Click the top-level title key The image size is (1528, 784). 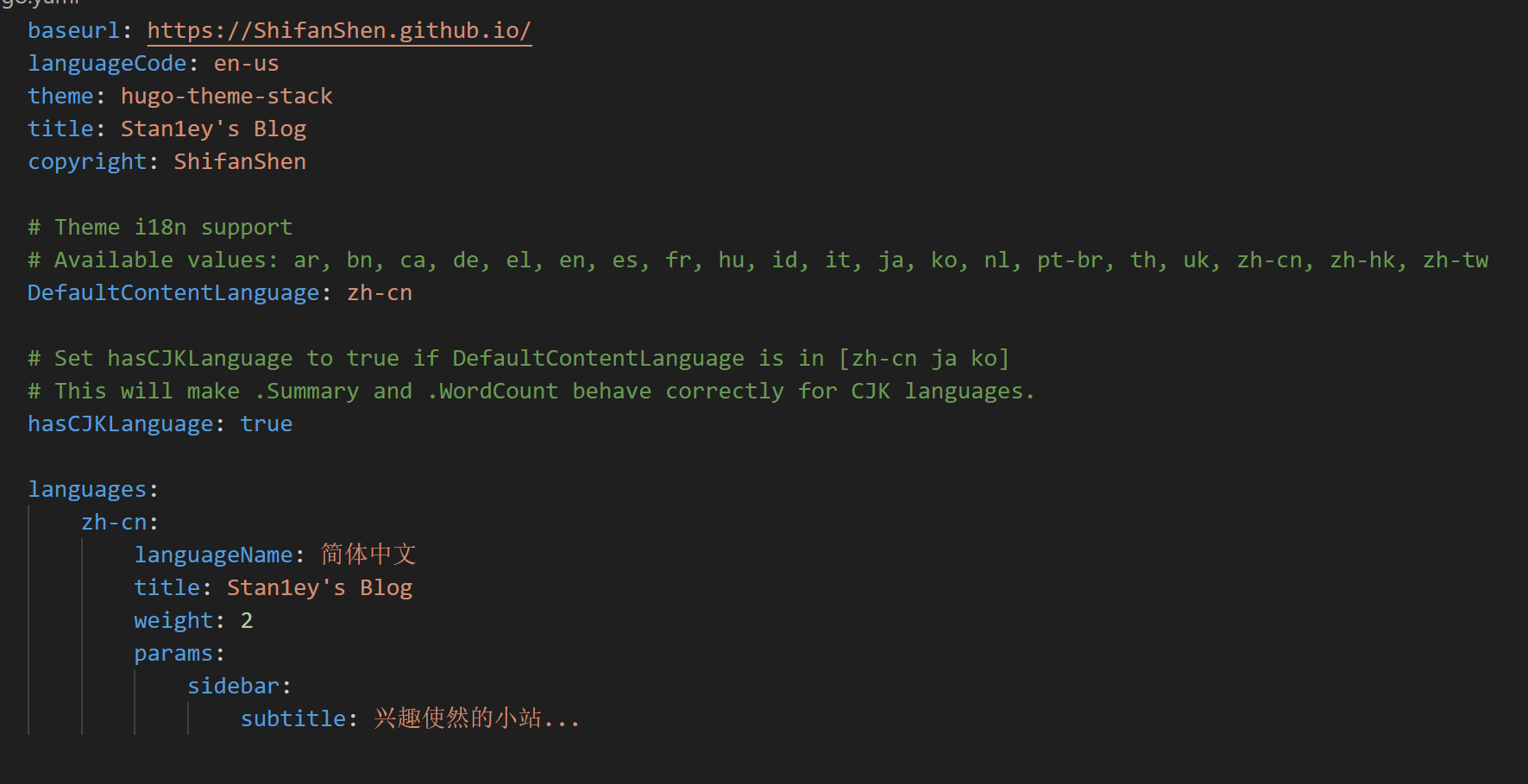(x=60, y=129)
